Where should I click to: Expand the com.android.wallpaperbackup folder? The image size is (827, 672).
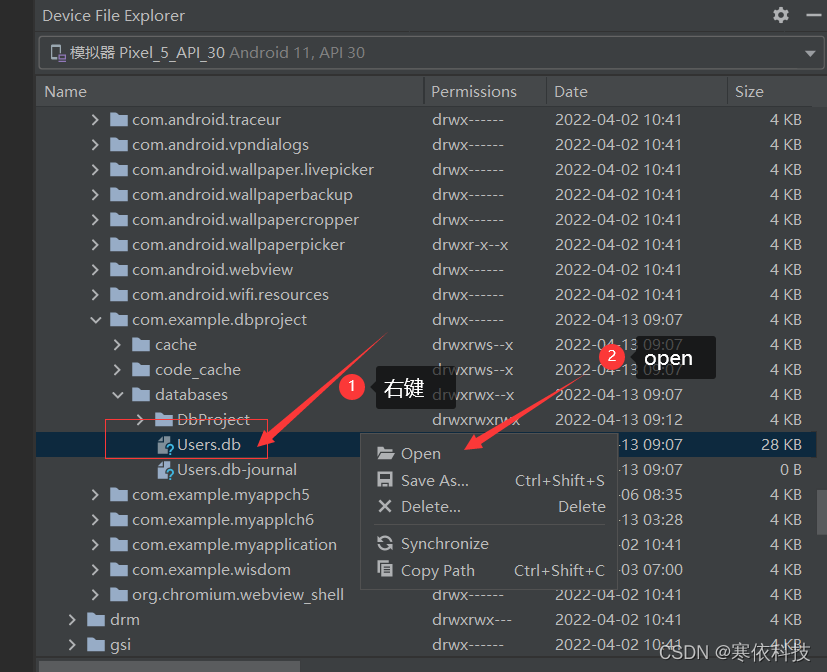pyautogui.click(x=95, y=195)
